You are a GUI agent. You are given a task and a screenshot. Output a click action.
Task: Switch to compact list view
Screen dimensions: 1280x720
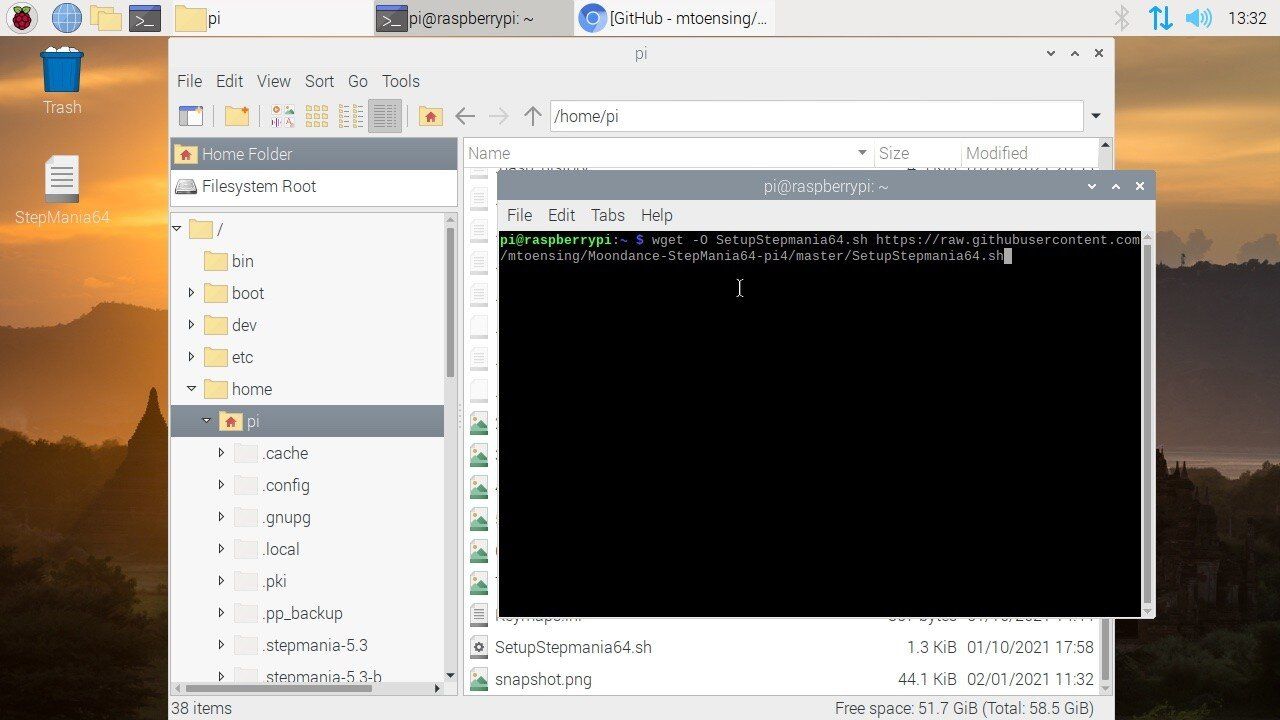[x=351, y=116]
